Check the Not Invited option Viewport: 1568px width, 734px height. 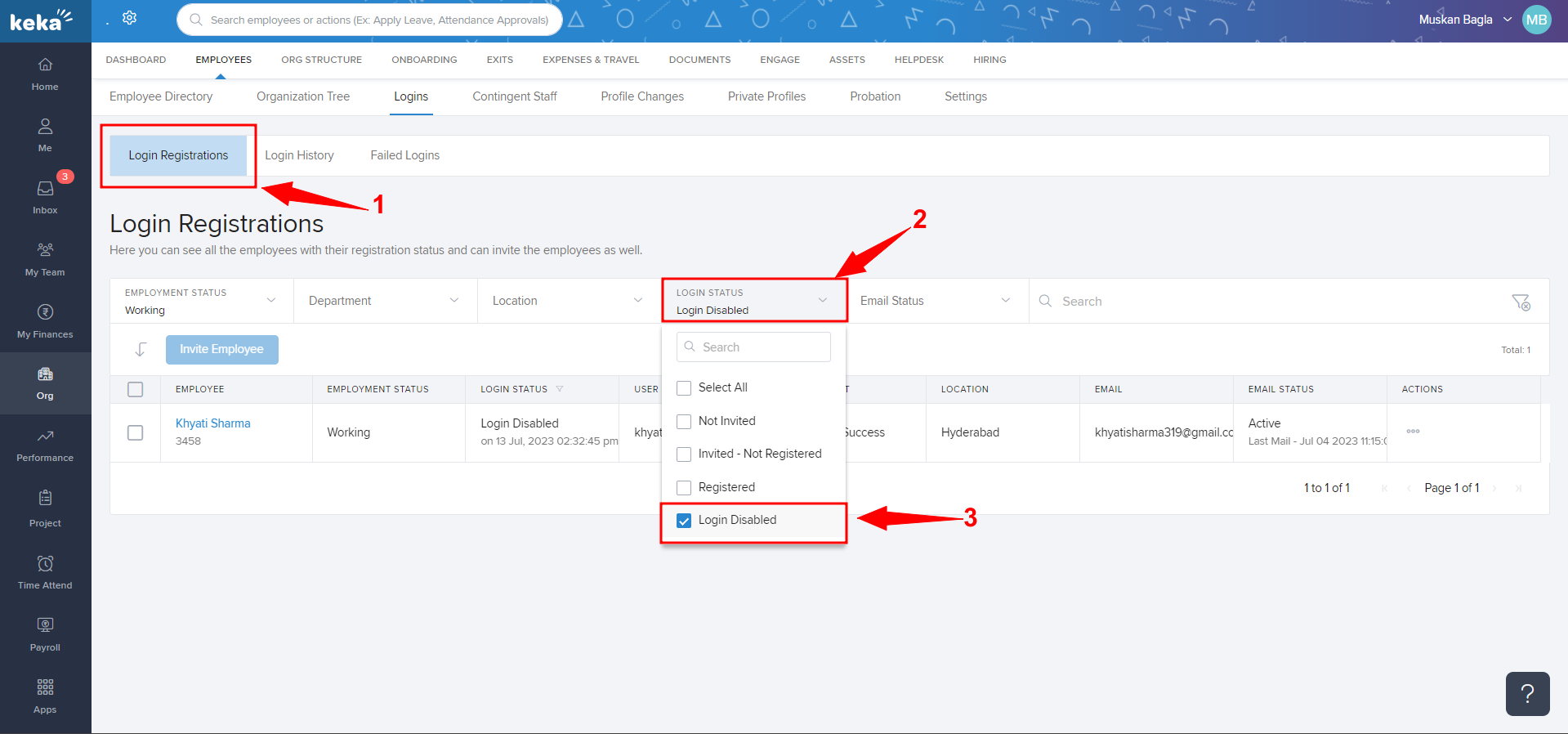tap(684, 422)
